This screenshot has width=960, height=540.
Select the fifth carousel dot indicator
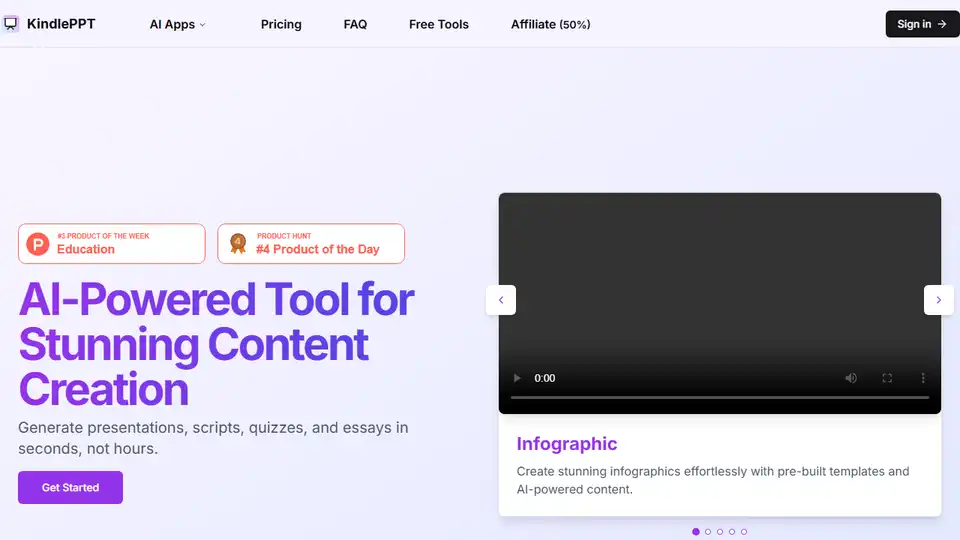(x=744, y=531)
